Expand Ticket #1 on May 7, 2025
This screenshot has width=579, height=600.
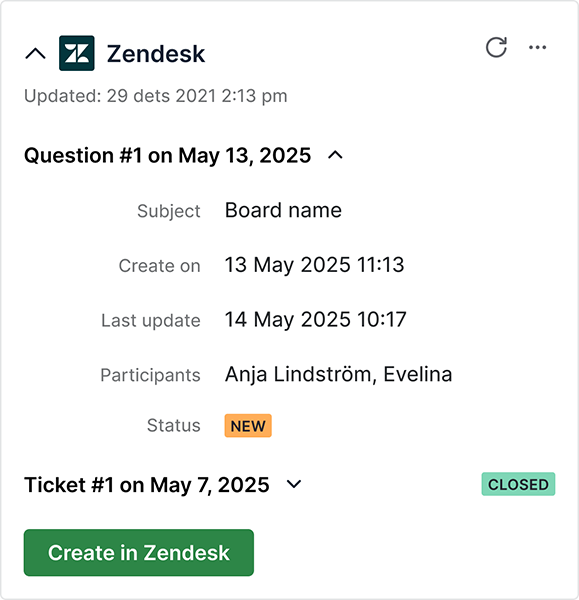[x=294, y=484]
